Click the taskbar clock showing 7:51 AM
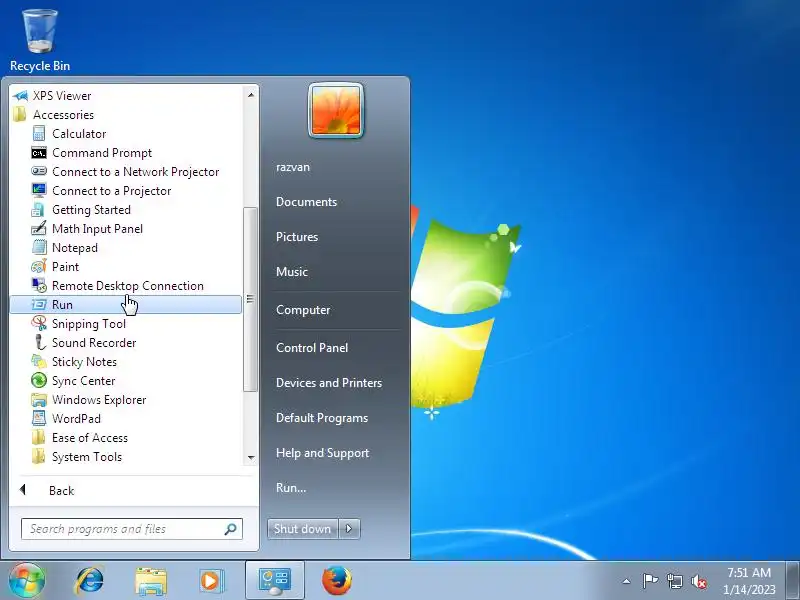Viewport: 800px width, 600px height. 749,581
